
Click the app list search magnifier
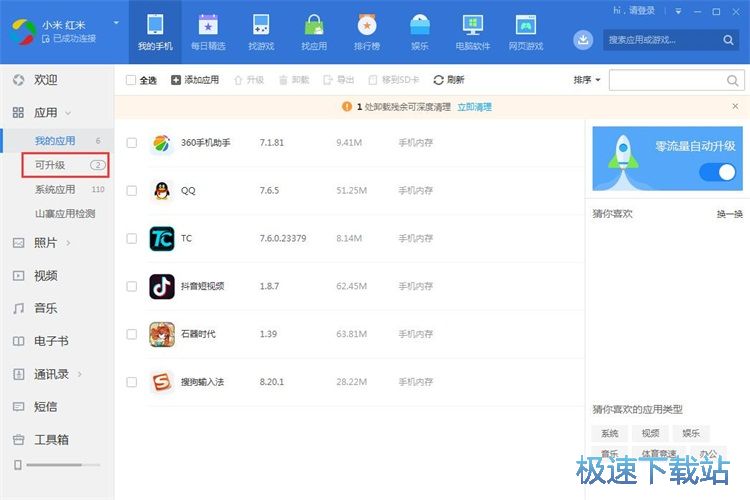click(x=732, y=80)
